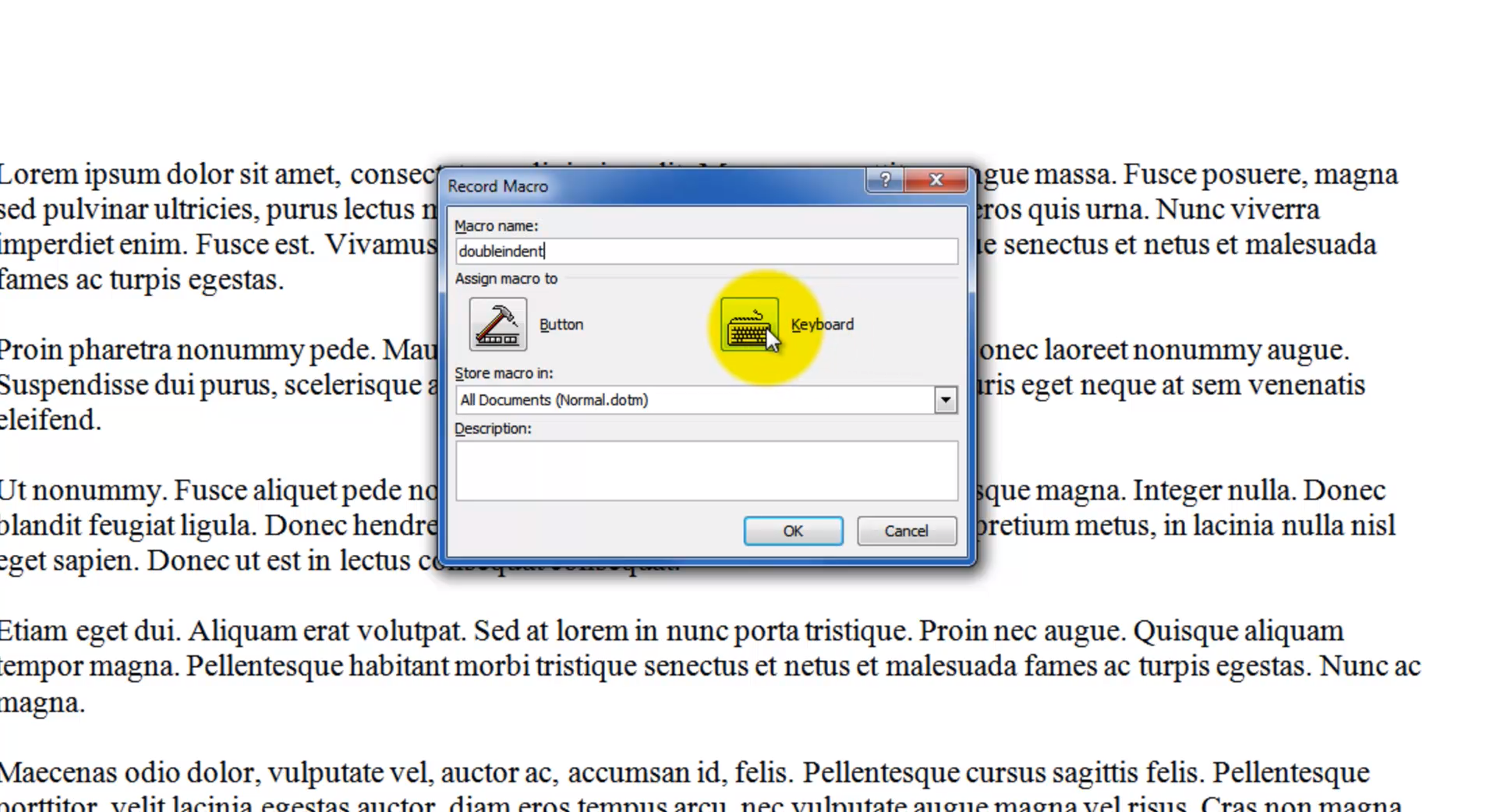Click the Macro name label
This screenshot has height=812, width=1497.
click(496, 226)
